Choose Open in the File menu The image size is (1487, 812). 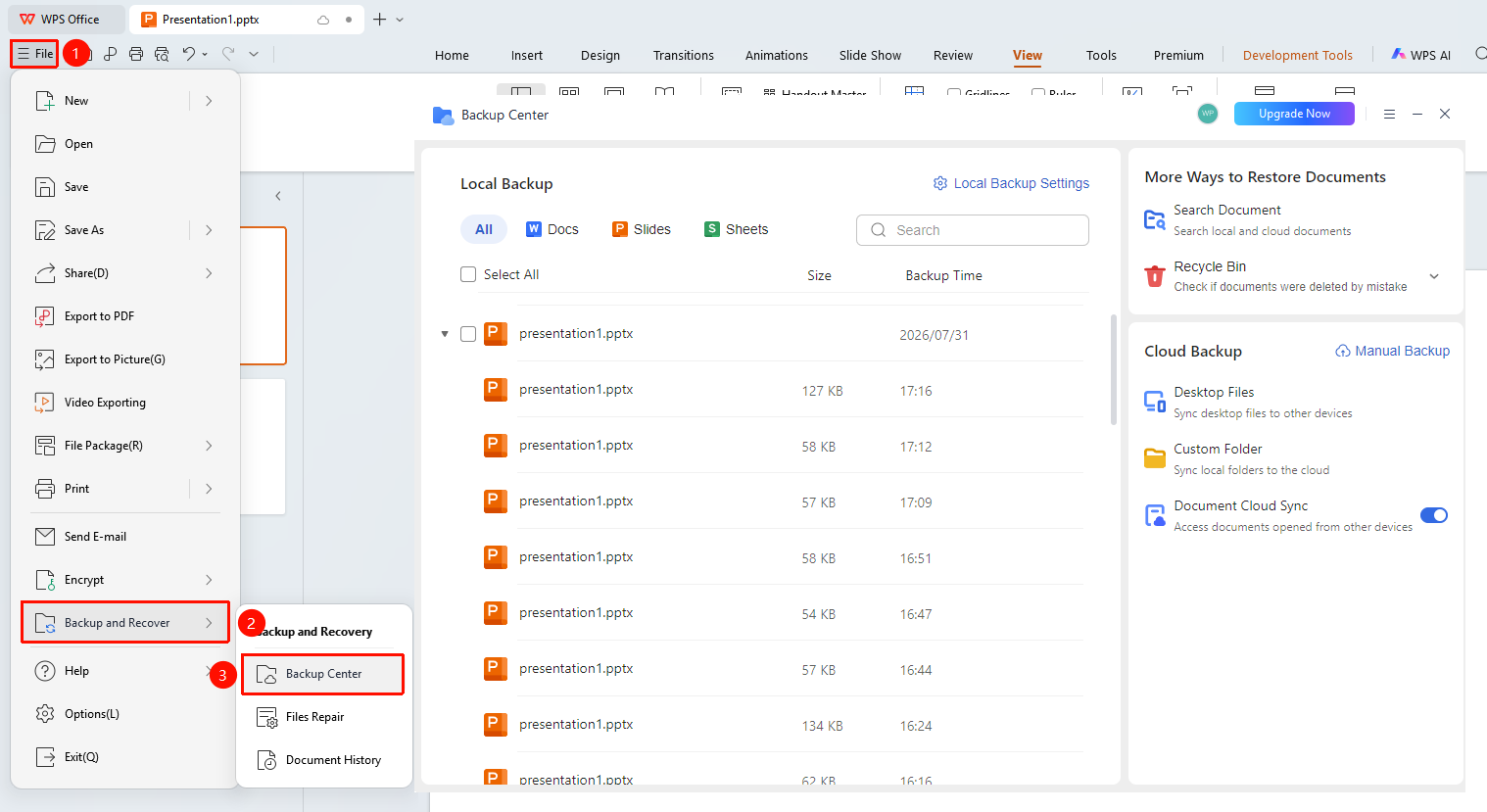(x=78, y=144)
